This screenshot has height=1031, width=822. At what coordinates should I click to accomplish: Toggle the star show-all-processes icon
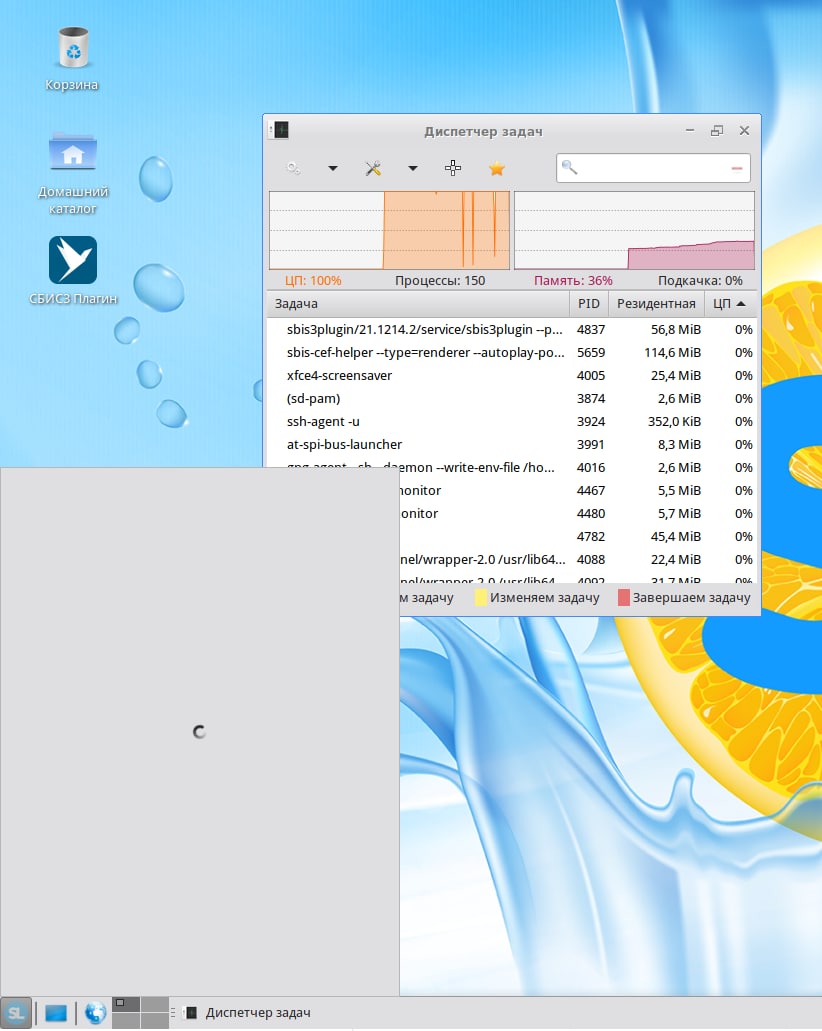tap(496, 168)
